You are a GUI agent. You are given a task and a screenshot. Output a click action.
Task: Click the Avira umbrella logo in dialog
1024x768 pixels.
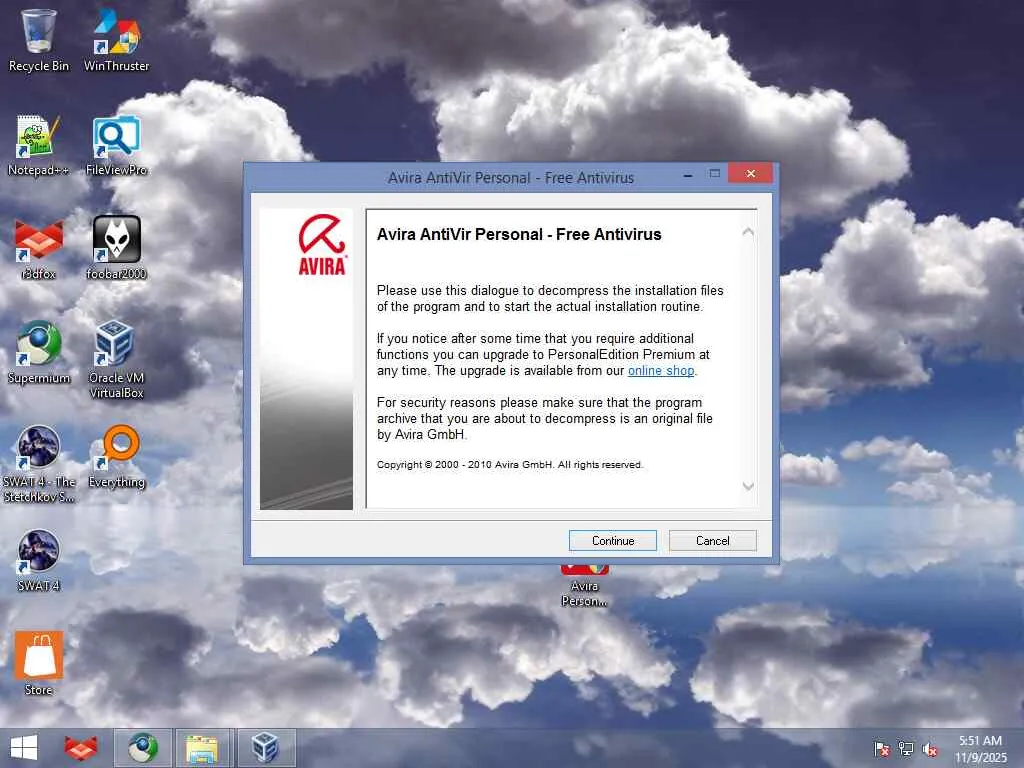322,244
